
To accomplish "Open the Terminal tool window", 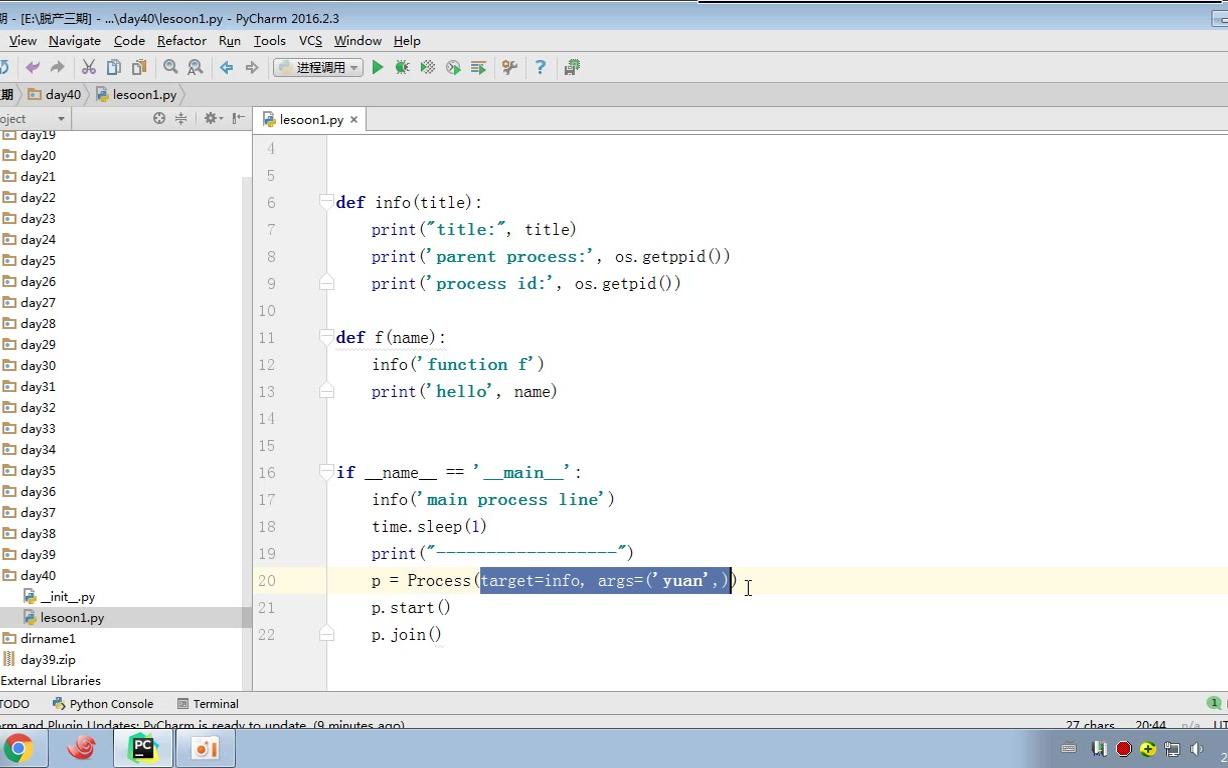I will pos(208,703).
